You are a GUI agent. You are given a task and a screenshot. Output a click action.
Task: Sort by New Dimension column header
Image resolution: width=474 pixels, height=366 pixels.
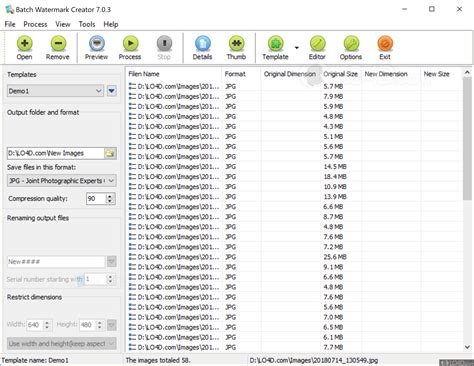[x=391, y=74]
